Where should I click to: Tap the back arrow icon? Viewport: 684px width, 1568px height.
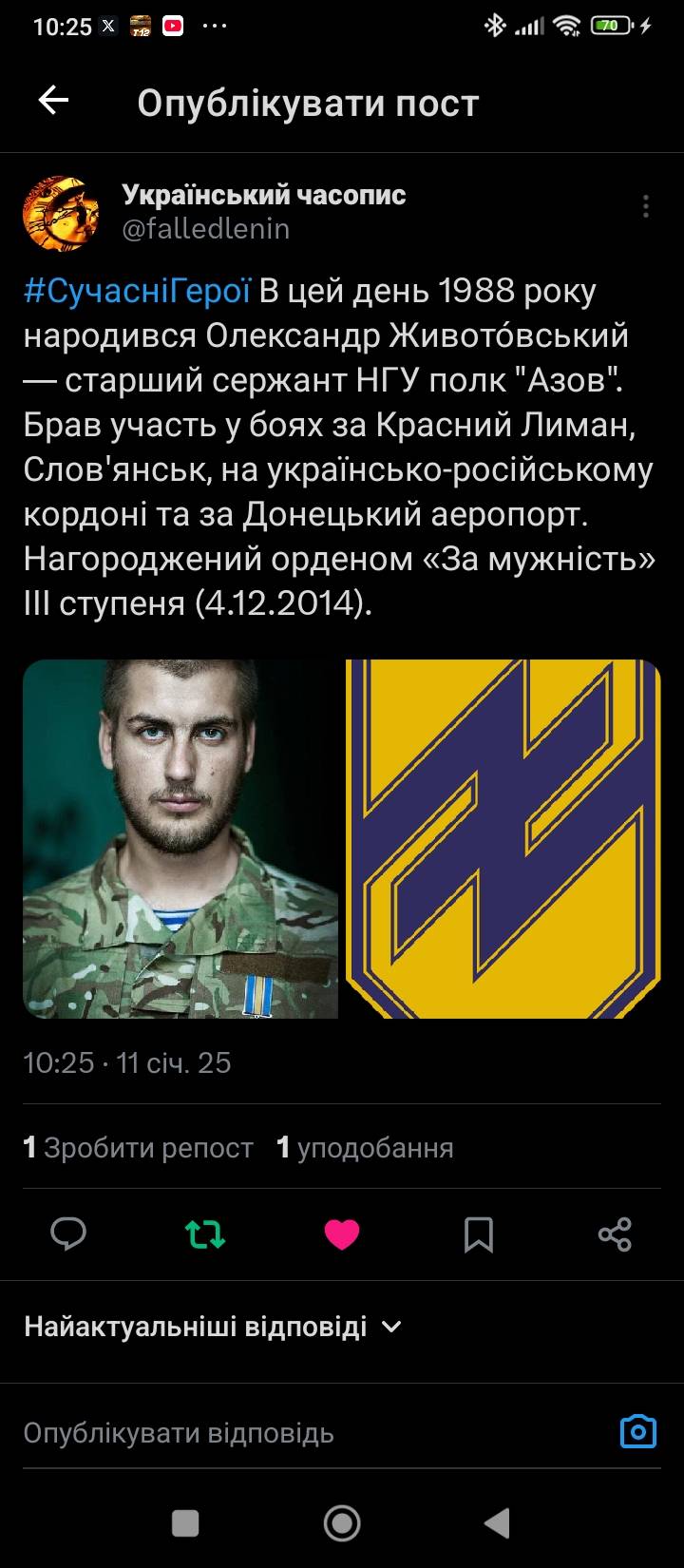pyautogui.click(x=53, y=101)
